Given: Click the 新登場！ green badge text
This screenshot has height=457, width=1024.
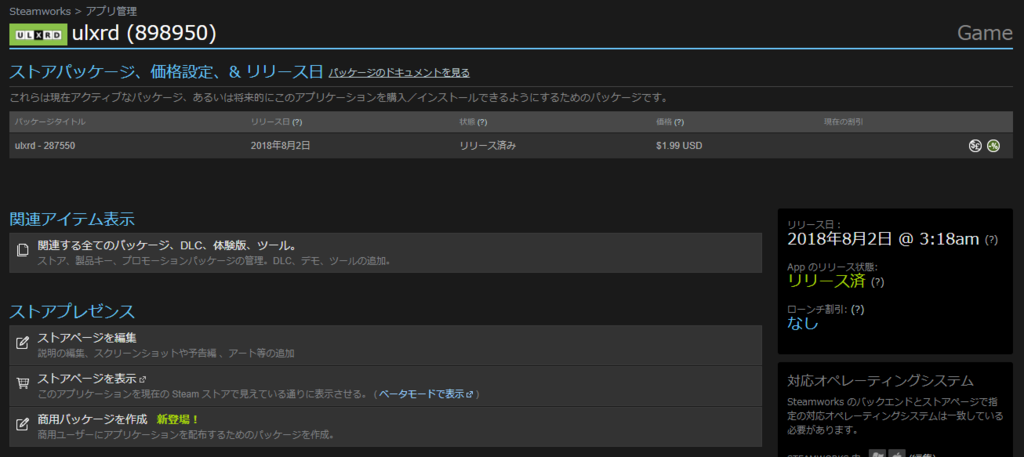Looking at the screenshot, I should (178, 418).
